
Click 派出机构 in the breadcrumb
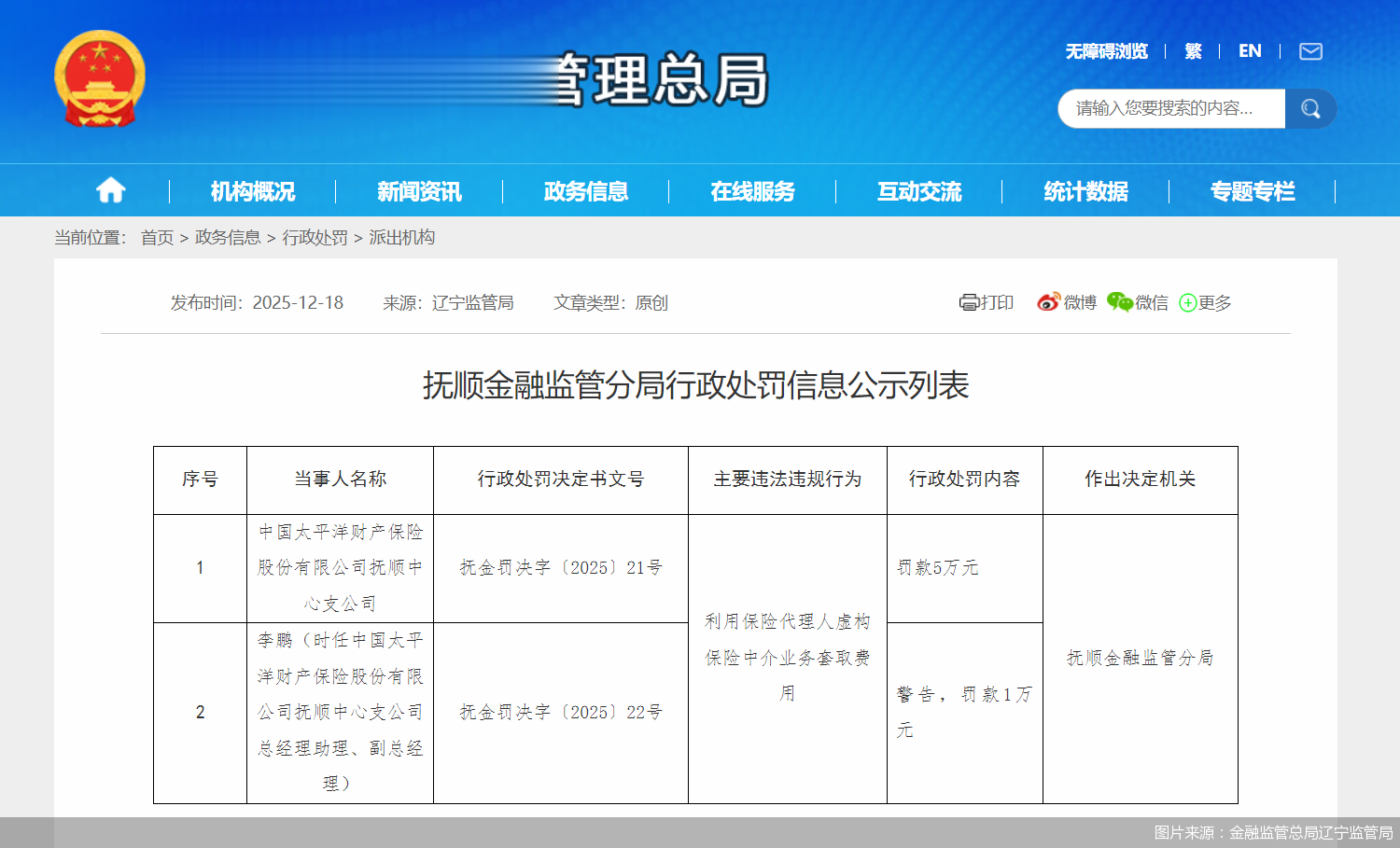pyautogui.click(x=402, y=238)
